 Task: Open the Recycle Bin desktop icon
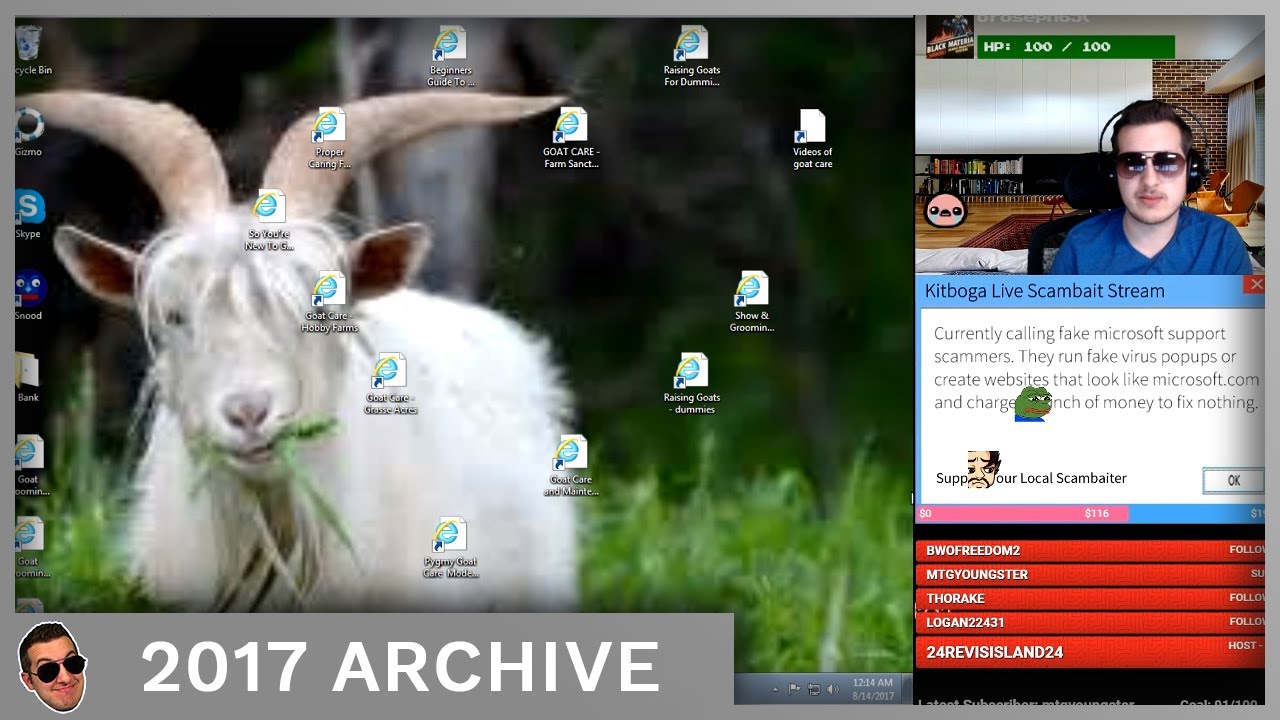(30, 50)
